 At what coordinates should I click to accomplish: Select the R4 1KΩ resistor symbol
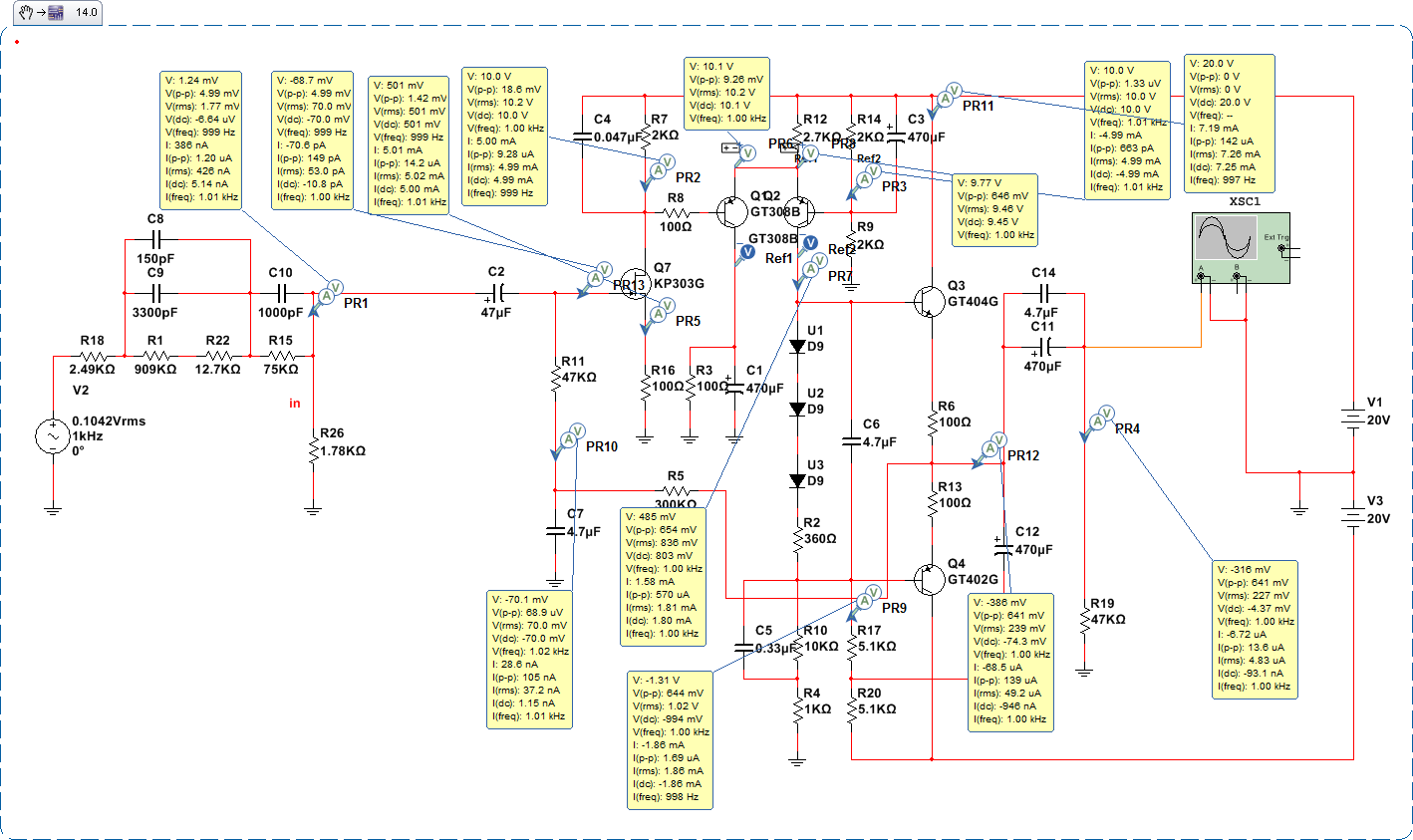click(x=797, y=708)
